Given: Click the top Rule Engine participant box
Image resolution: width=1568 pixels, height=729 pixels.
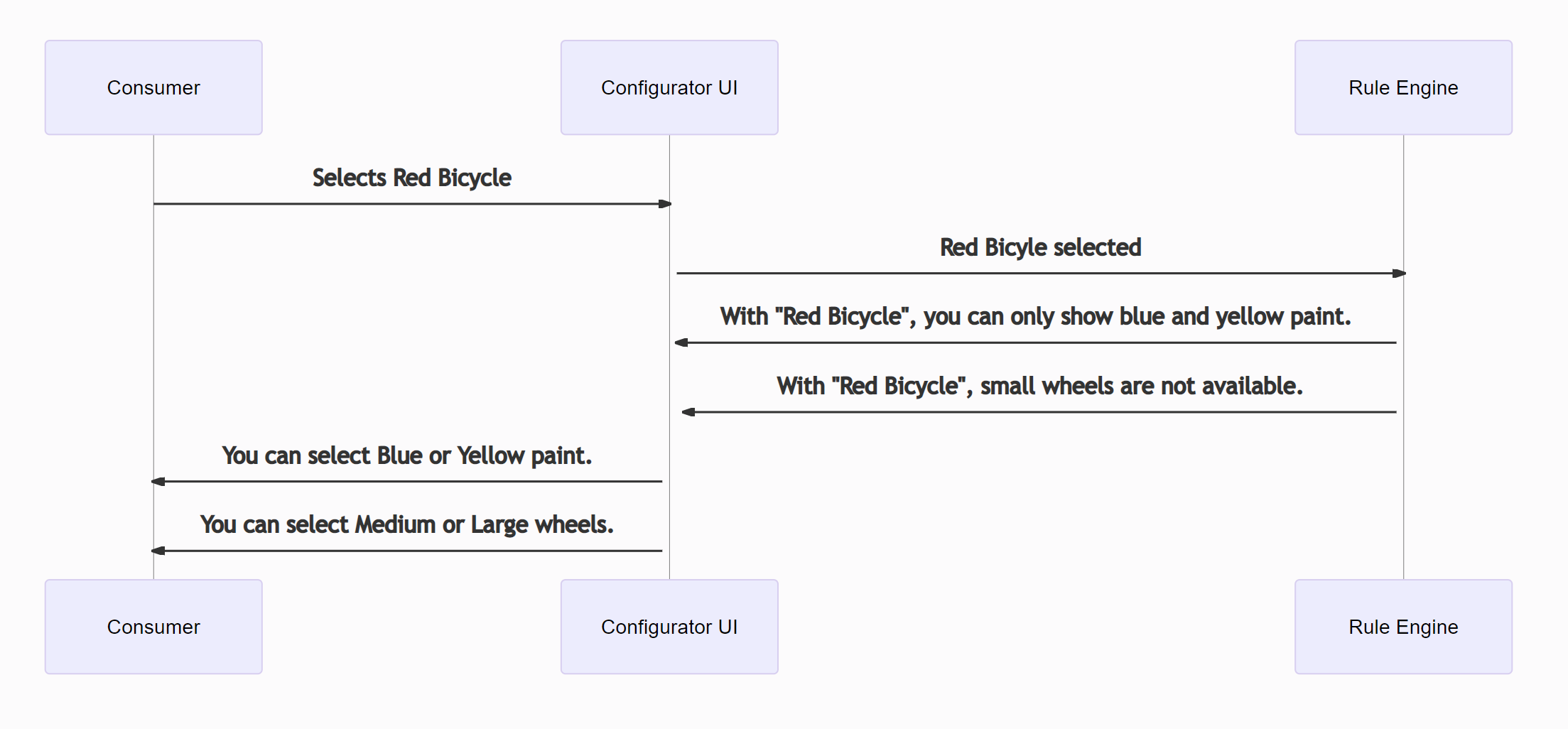Looking at the screenshot, I should click(x=1403, y=87).
